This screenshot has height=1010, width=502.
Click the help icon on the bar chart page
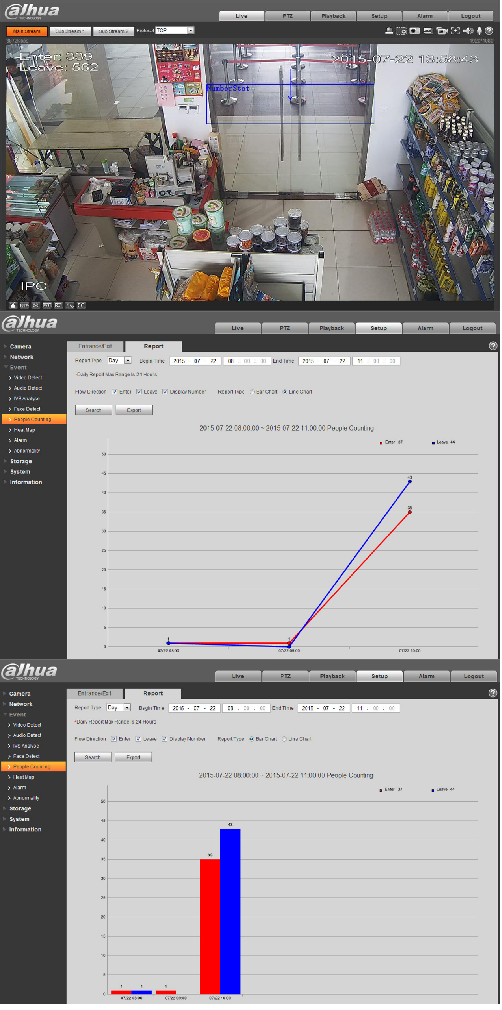tap(493, 693)
